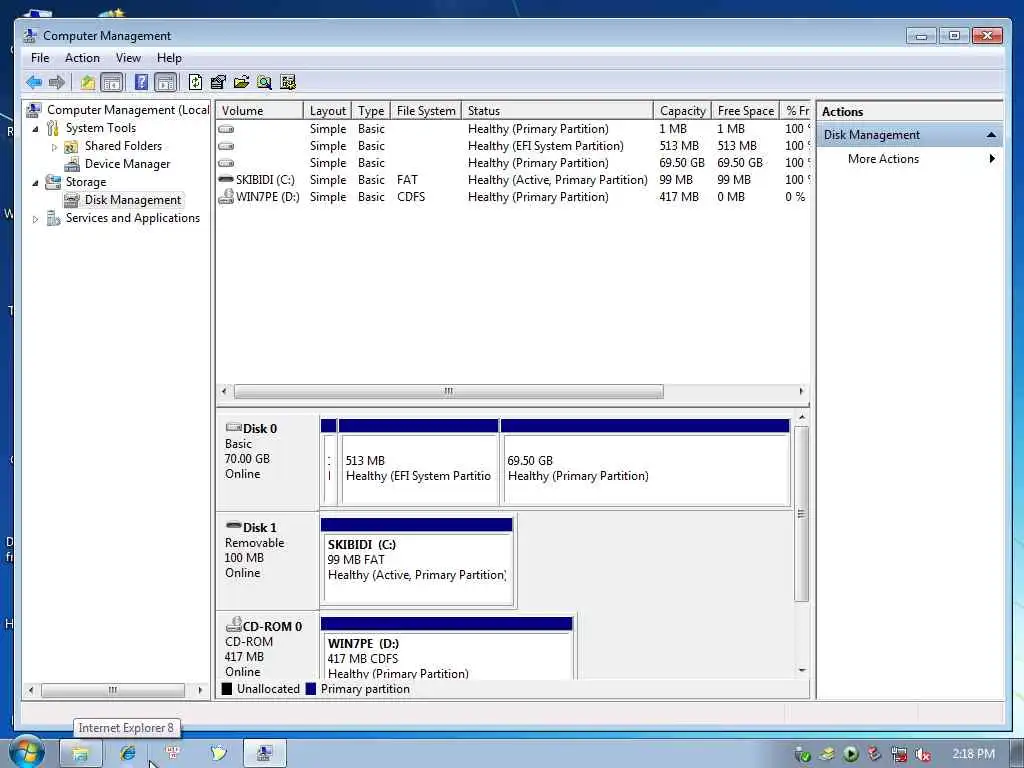Select the drive icon of the 513 MB volume row
Image resolution: width=1024 pixels, height=768 pixels.
pos(226,146)
